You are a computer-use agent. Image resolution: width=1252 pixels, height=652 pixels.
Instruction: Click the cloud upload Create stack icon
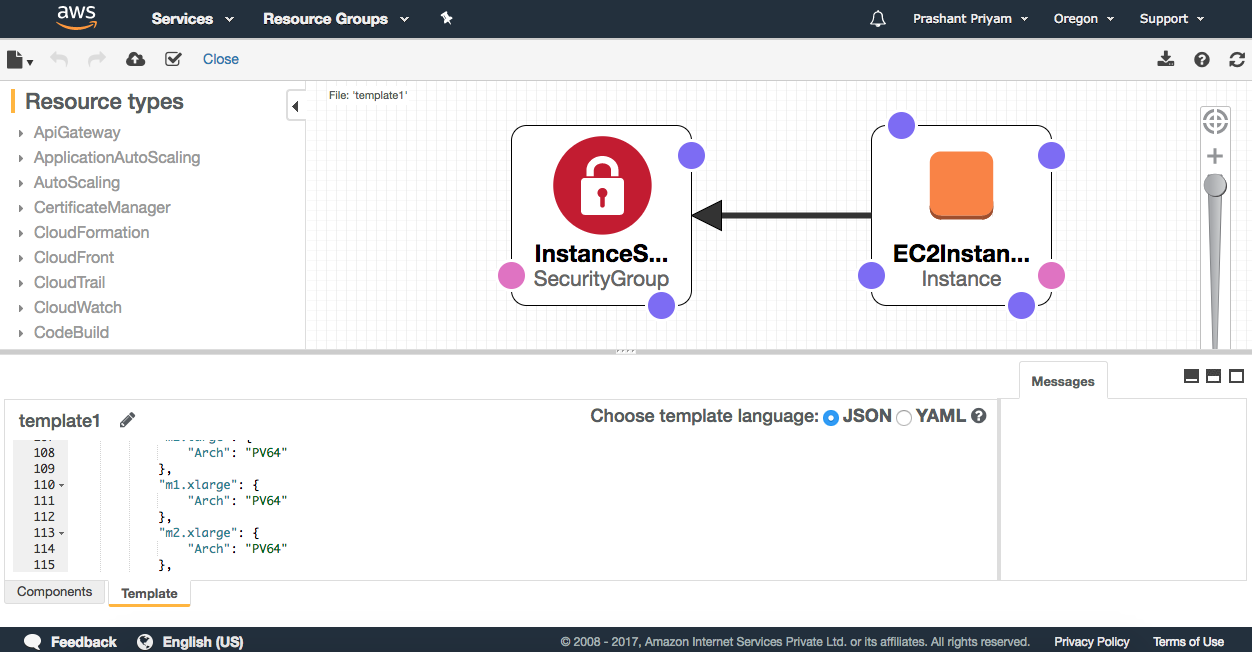tap(135, 59)
